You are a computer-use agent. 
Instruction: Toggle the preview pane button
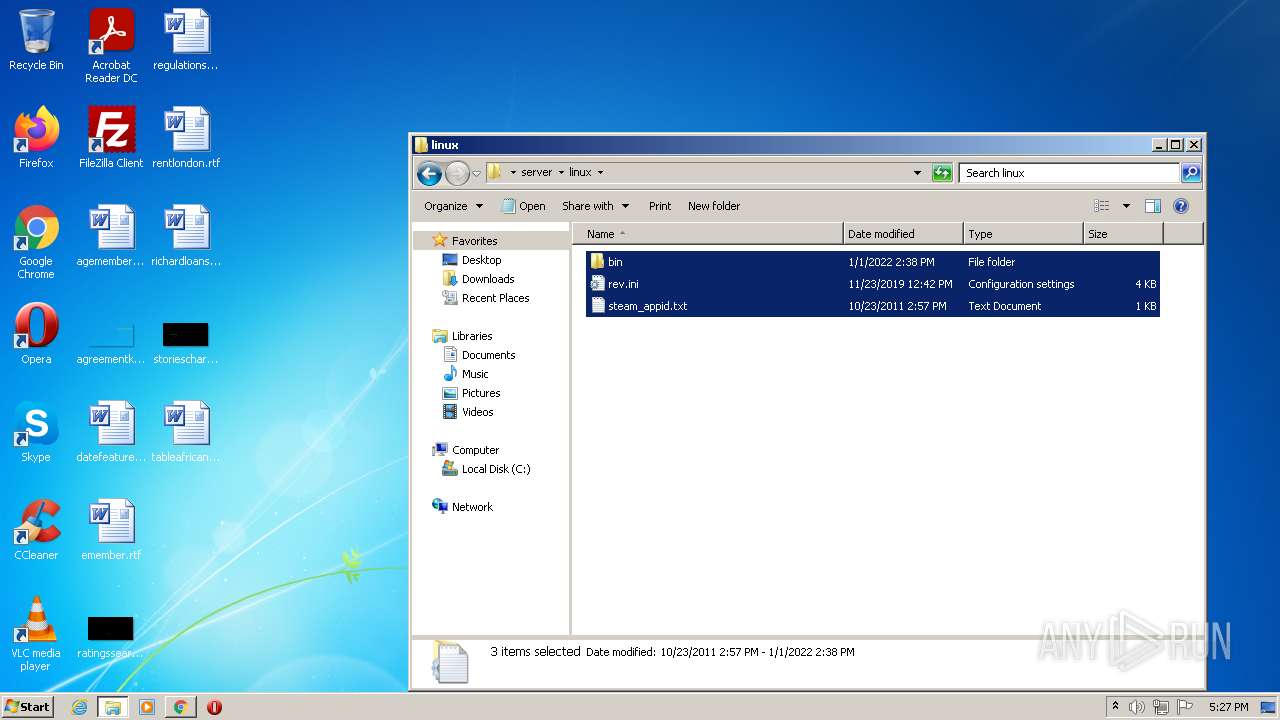click(1152, 206)
